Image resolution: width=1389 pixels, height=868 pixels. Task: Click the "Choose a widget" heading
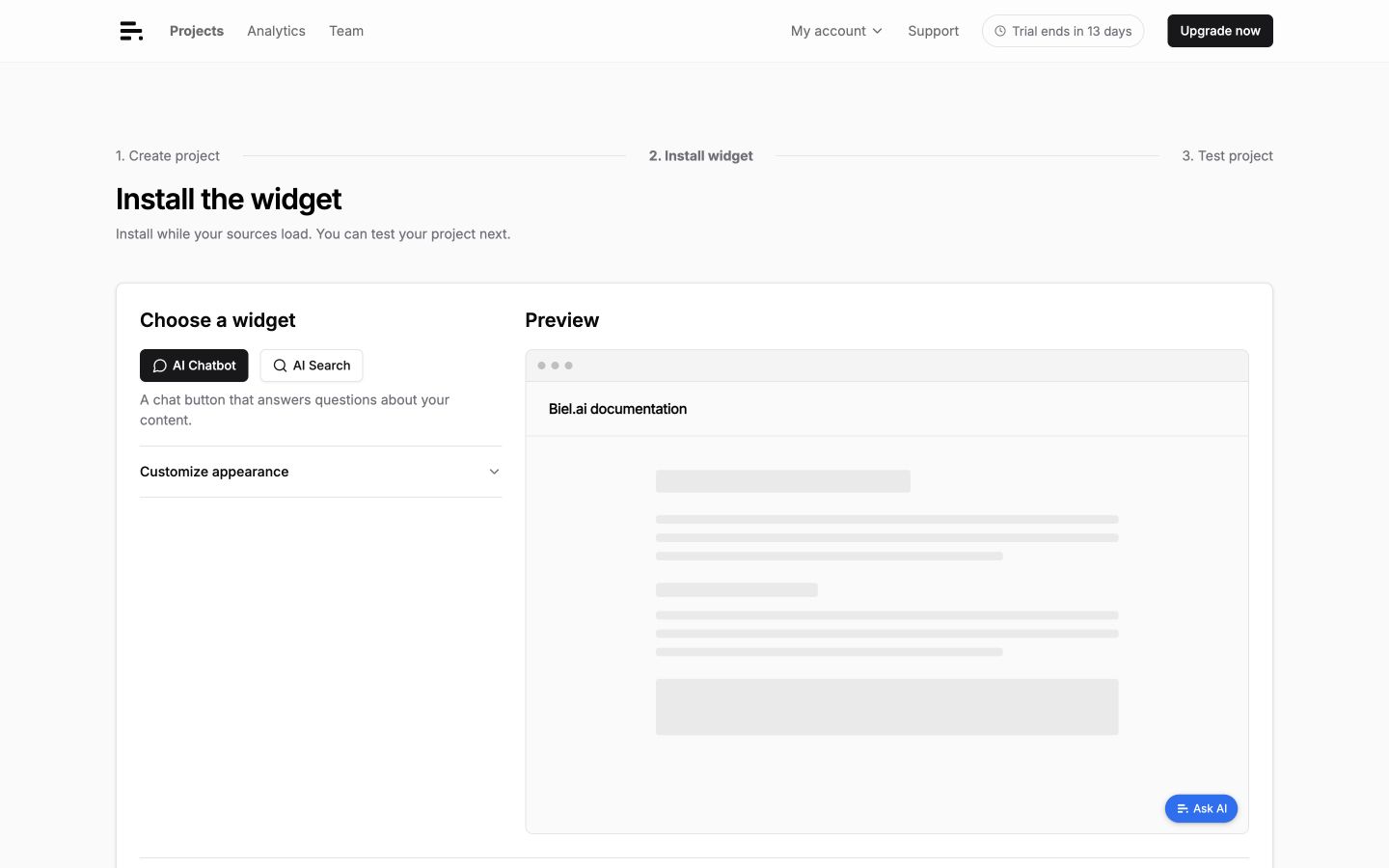tap(218, 320)
